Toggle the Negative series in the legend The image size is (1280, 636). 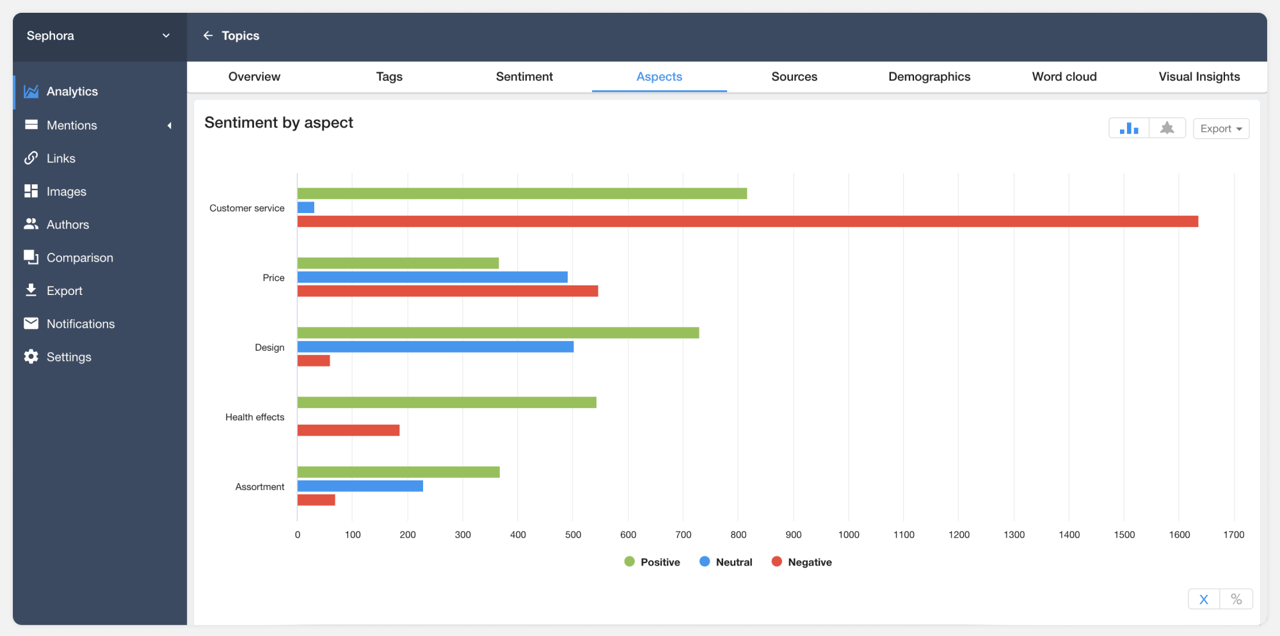801,562
